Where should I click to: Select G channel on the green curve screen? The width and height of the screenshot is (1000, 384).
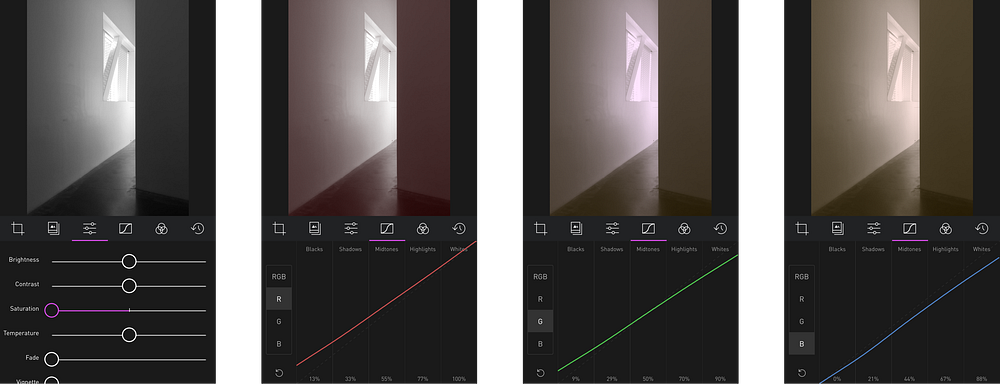click(540, 321)
